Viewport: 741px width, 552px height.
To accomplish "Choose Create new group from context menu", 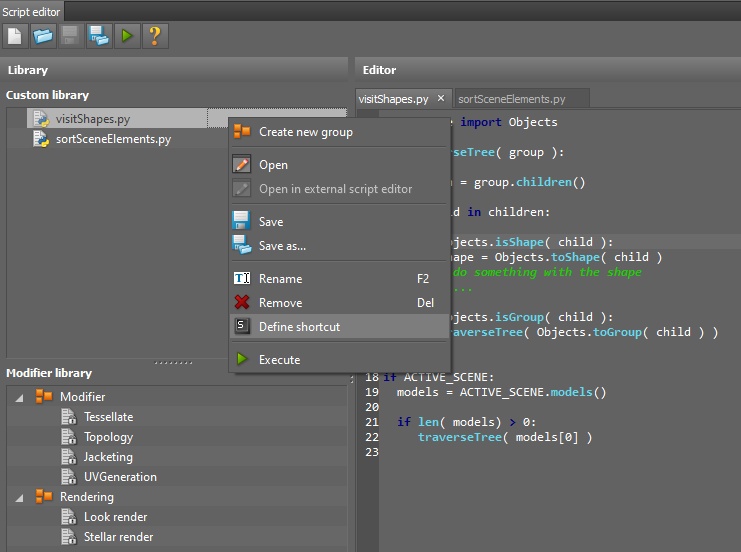I will click(305, 132).
